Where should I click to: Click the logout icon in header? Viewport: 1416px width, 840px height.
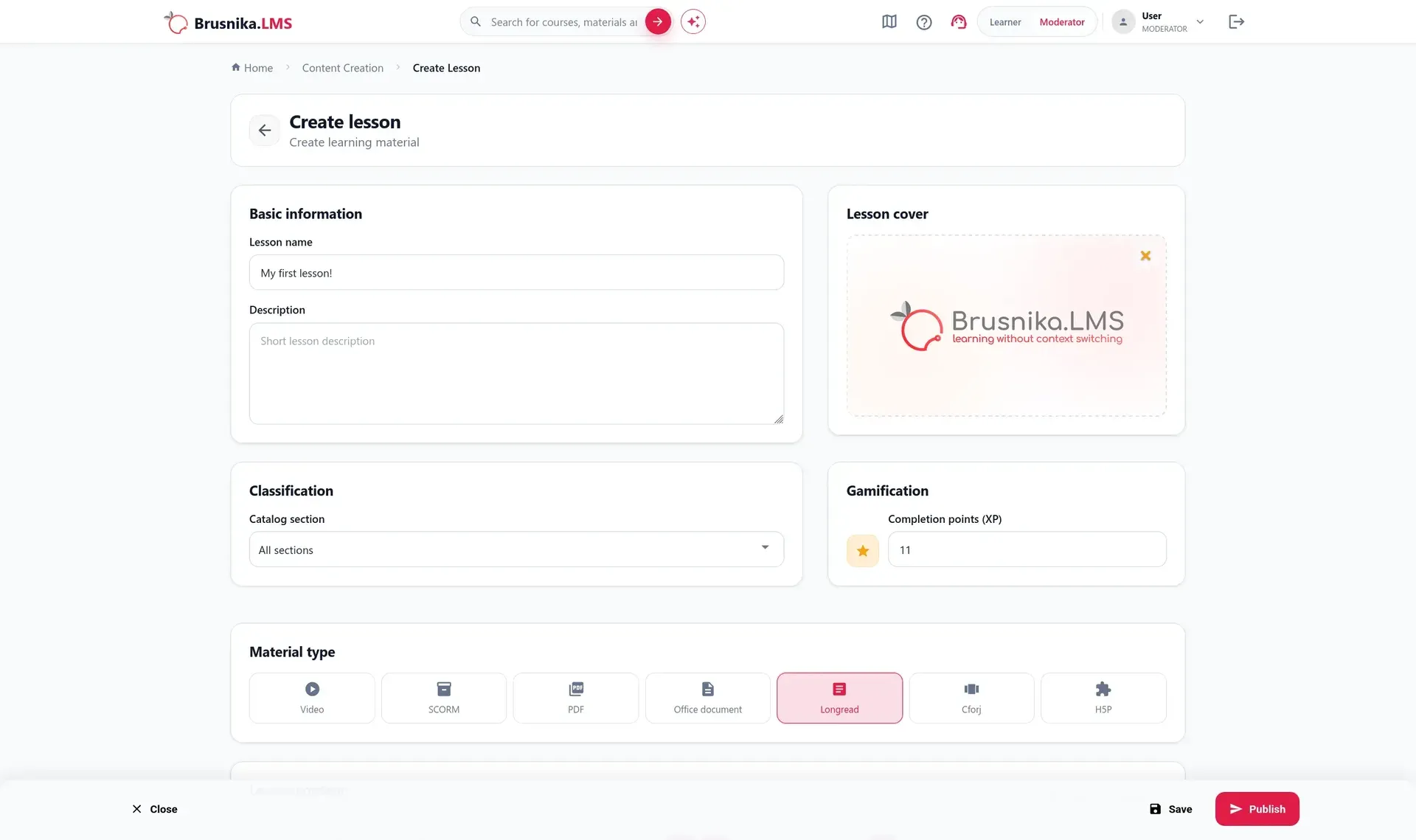1237,21
